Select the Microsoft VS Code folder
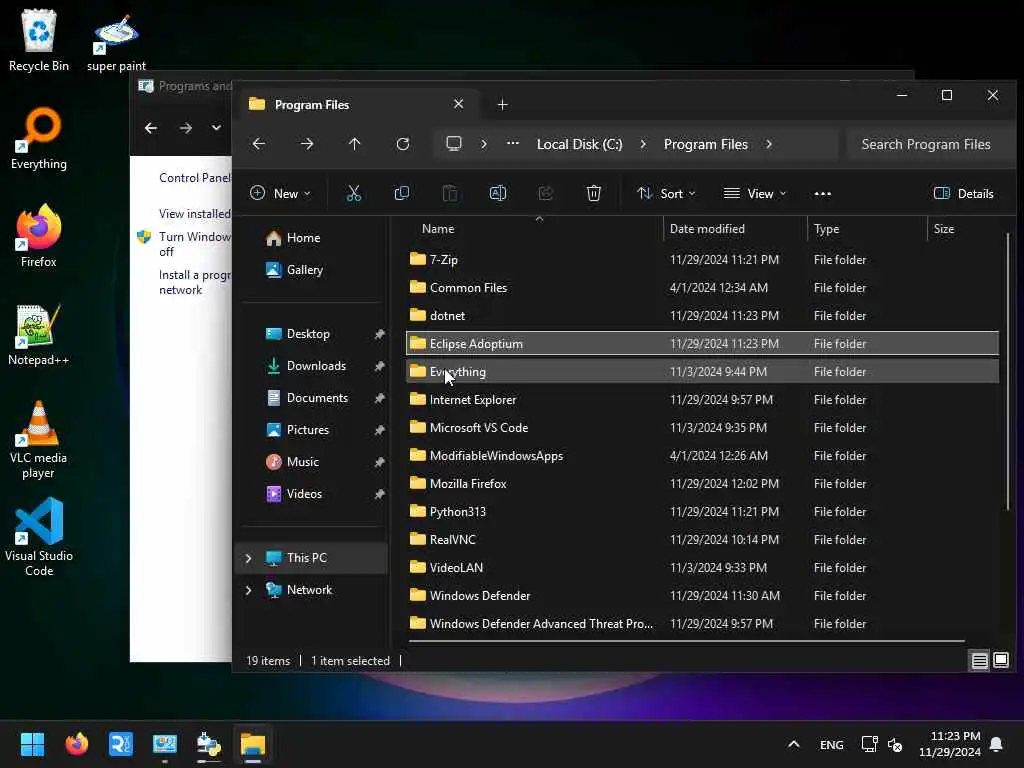The image size is (1024, 768). coord(702,427)
